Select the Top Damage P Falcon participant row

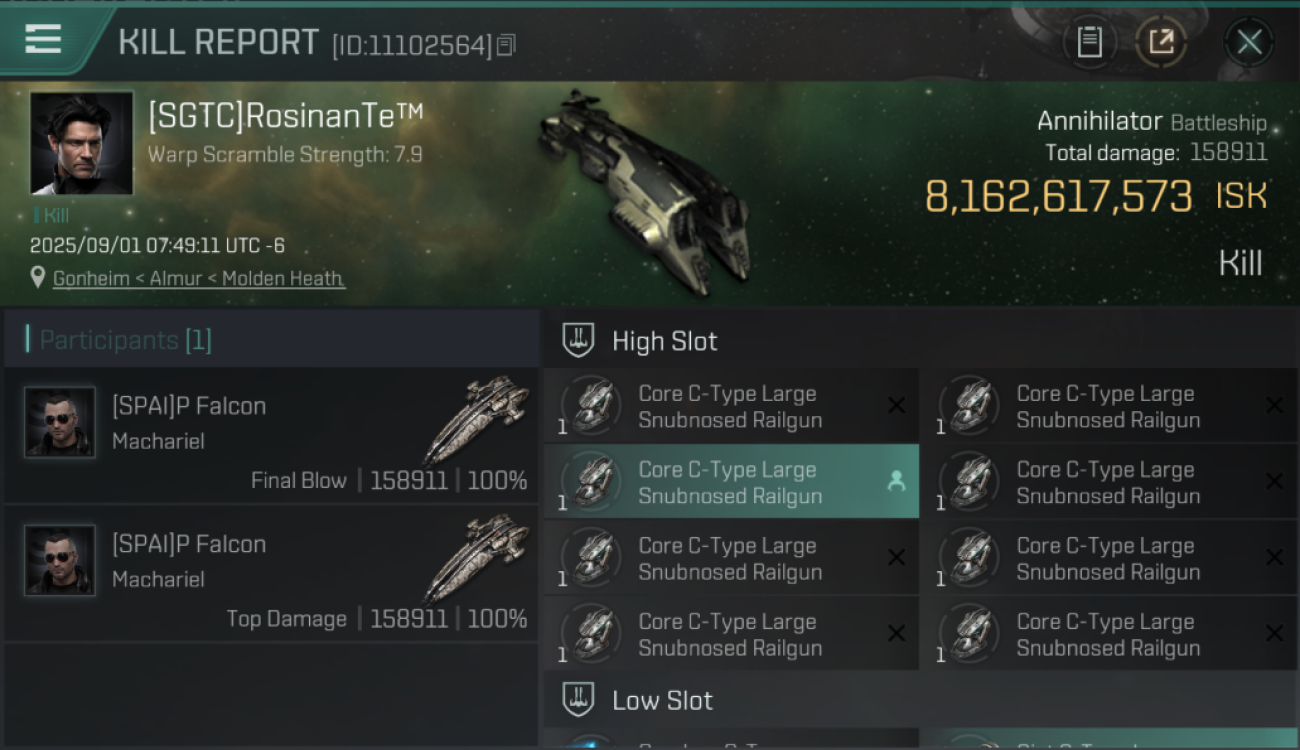click(271, 574)
